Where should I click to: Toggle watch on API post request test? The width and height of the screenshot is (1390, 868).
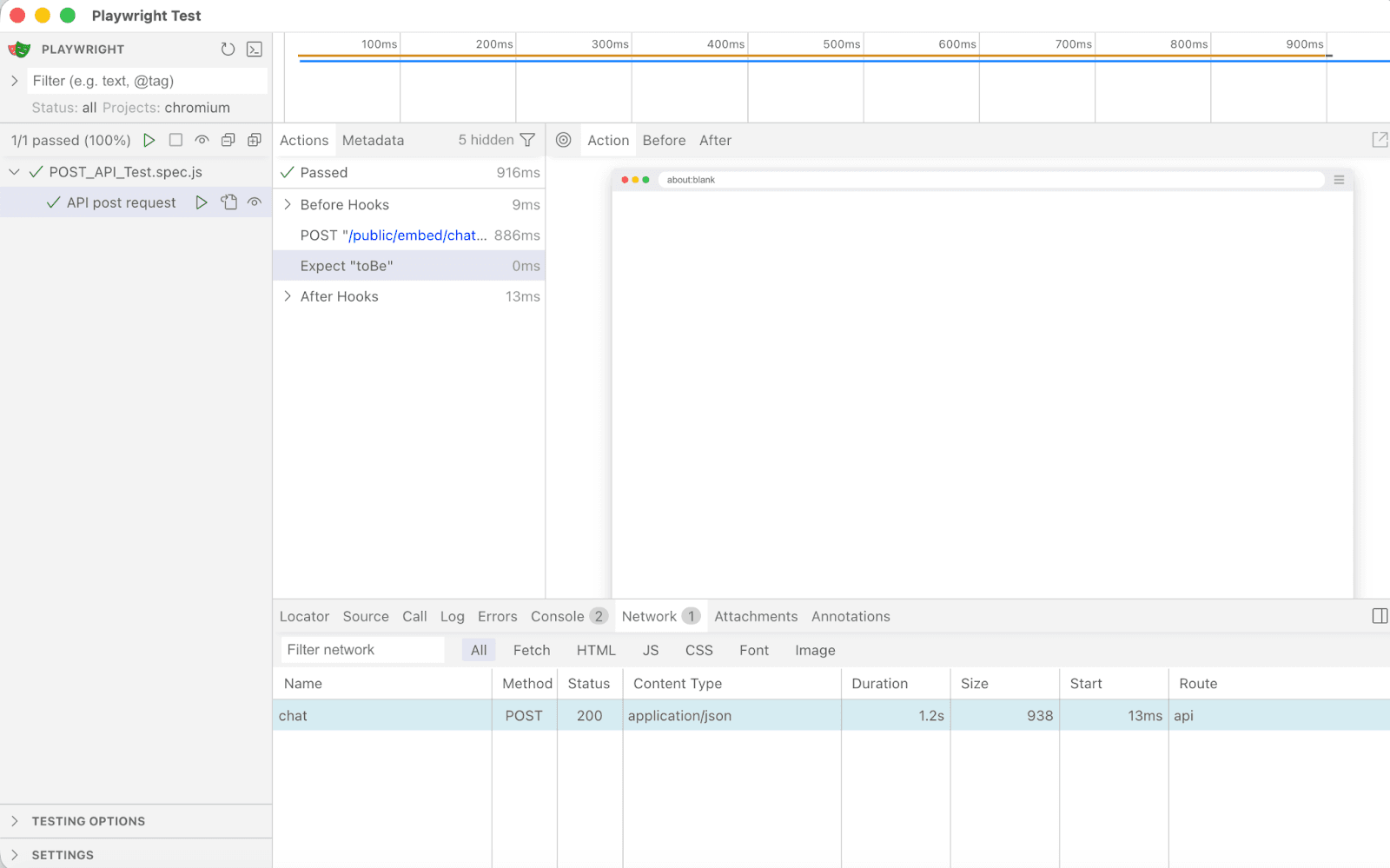[x=255, y=202]
